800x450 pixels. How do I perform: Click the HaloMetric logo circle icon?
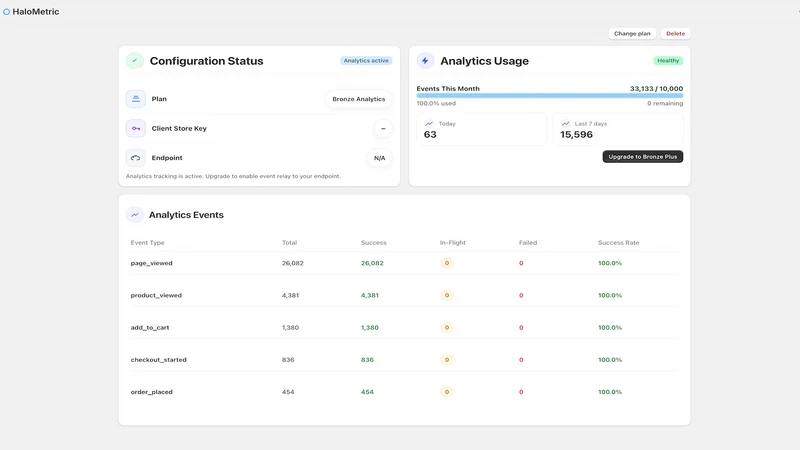click(x=7, y=12)
